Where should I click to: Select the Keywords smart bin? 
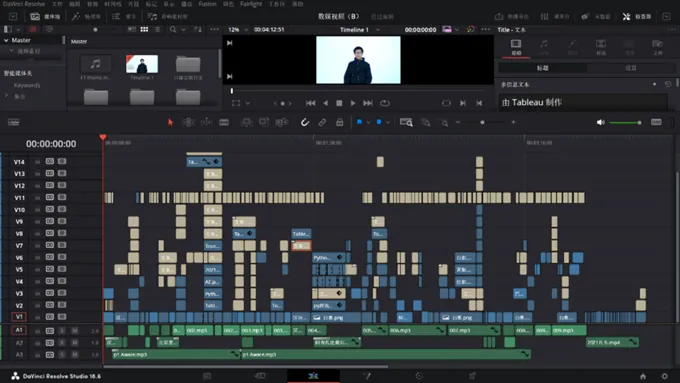click(26, 85)
